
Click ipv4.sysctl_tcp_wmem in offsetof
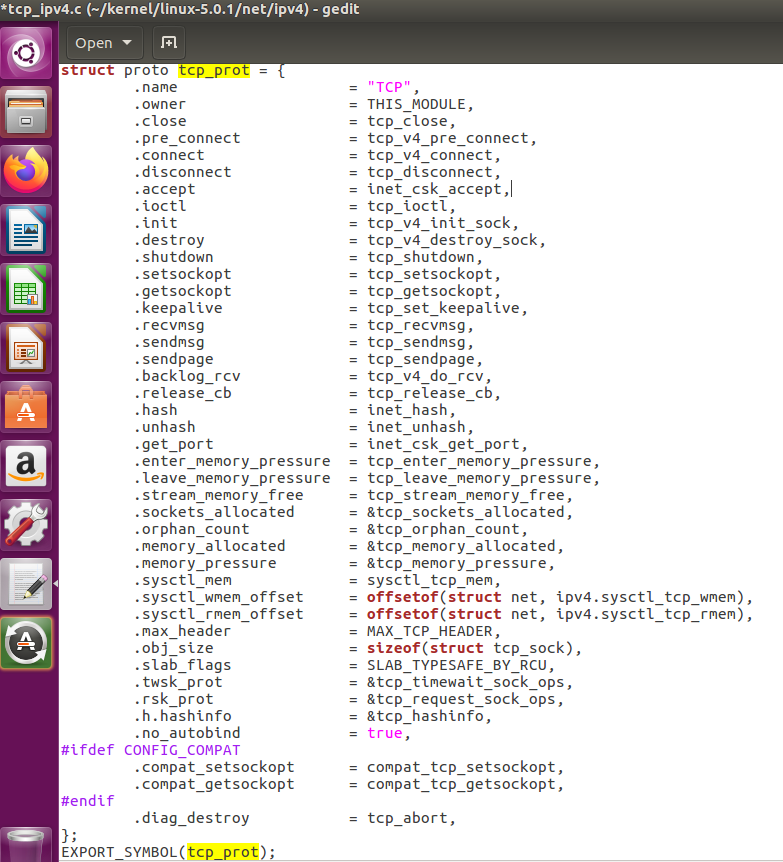click(x=646, y=598)
